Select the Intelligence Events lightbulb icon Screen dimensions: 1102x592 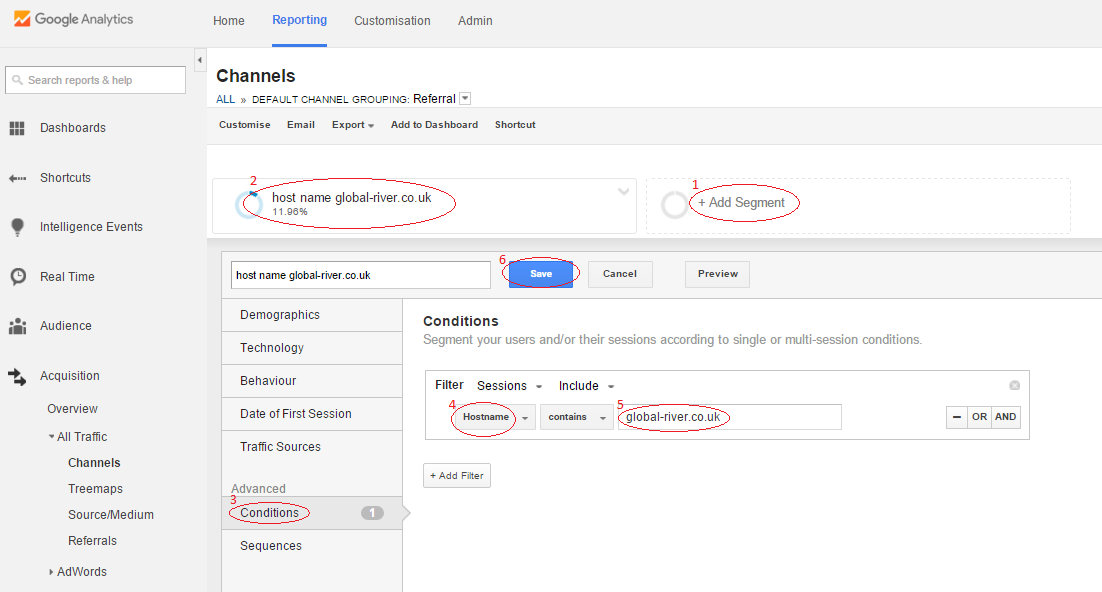click(x=18, y=227)
